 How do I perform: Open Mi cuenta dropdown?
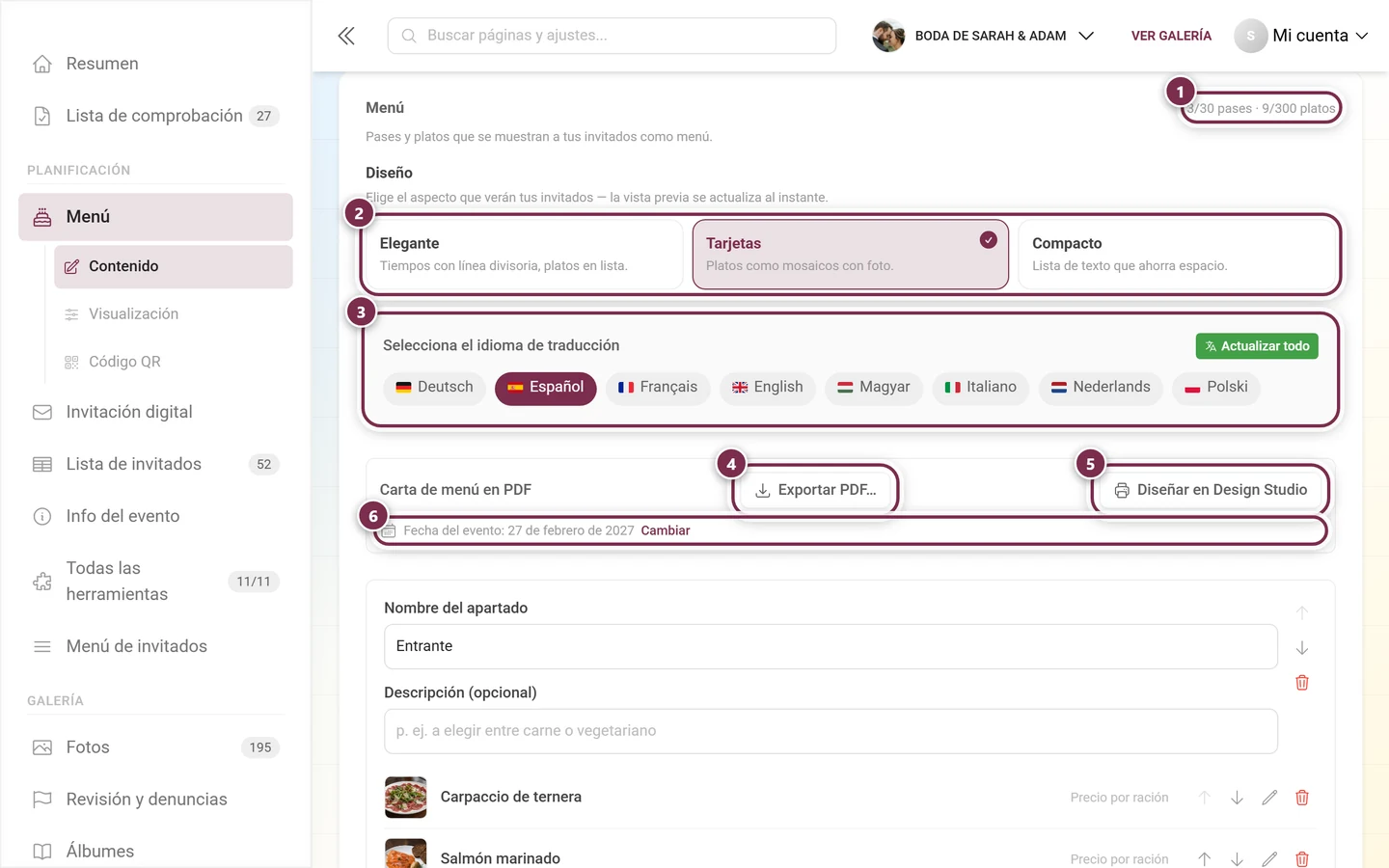pyautogui.click(x=1301, y=36)
